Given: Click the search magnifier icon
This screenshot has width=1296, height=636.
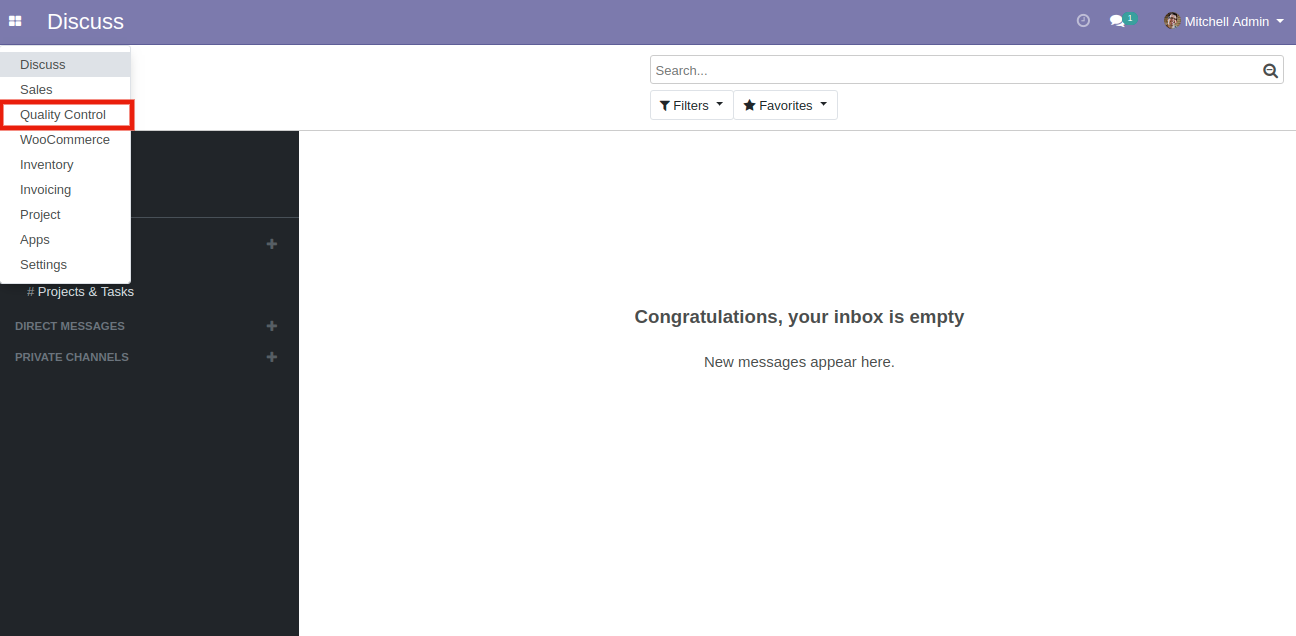Looking at the screenshot, I should 1270,70.
